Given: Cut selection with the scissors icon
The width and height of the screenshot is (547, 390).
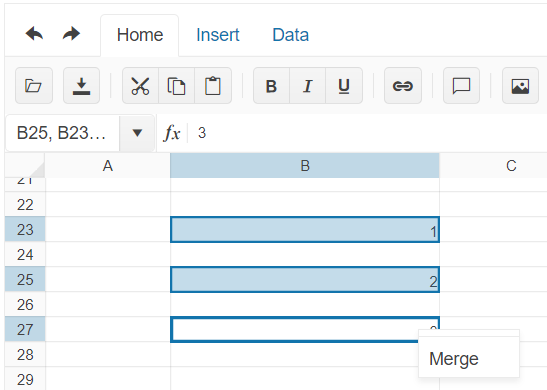Looking at the screenshot, I should pos(140,86).
